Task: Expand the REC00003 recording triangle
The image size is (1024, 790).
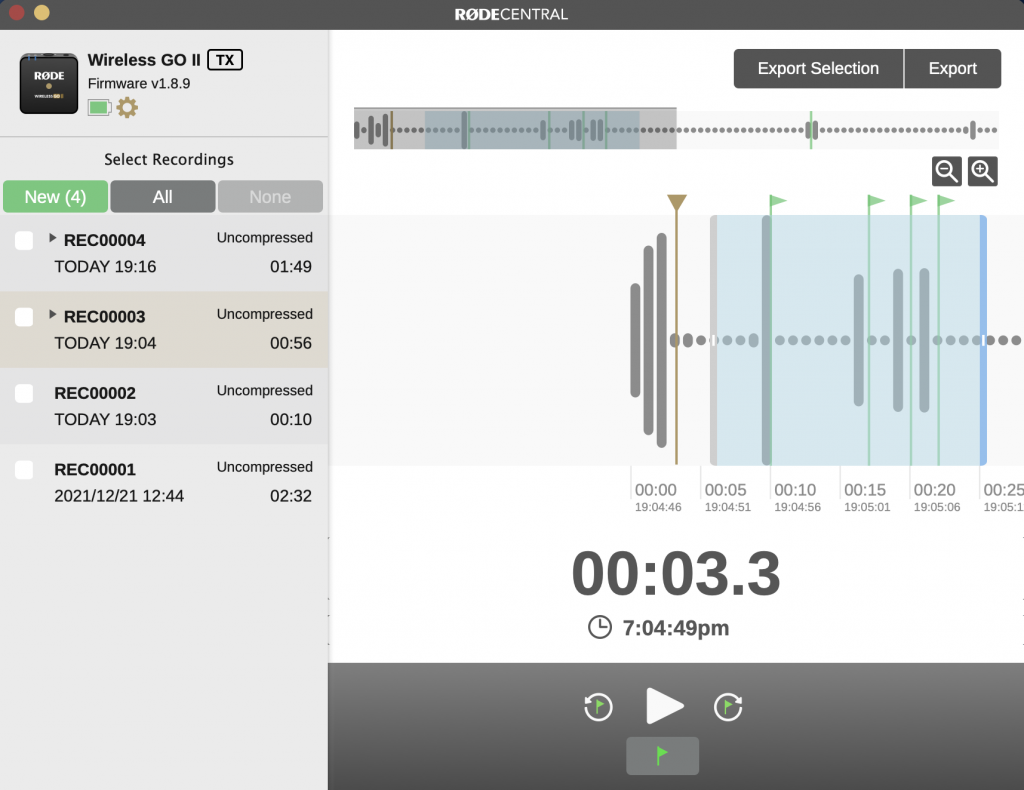Action: click(53, 315)
